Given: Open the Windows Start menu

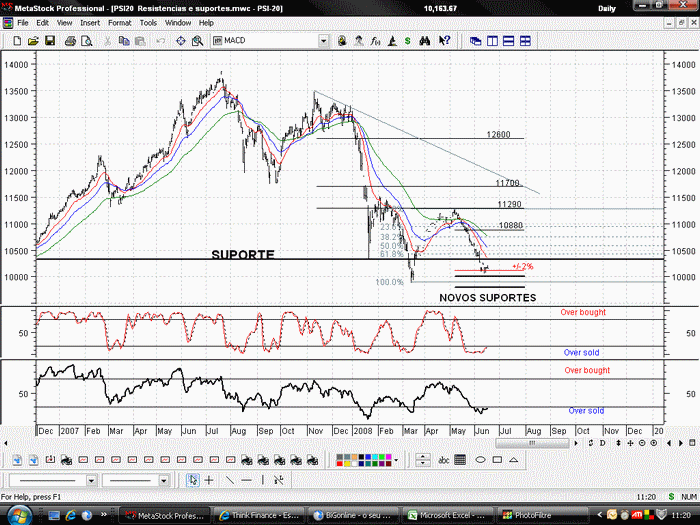Looking at the screenshot, I should (x=18, y=515).
